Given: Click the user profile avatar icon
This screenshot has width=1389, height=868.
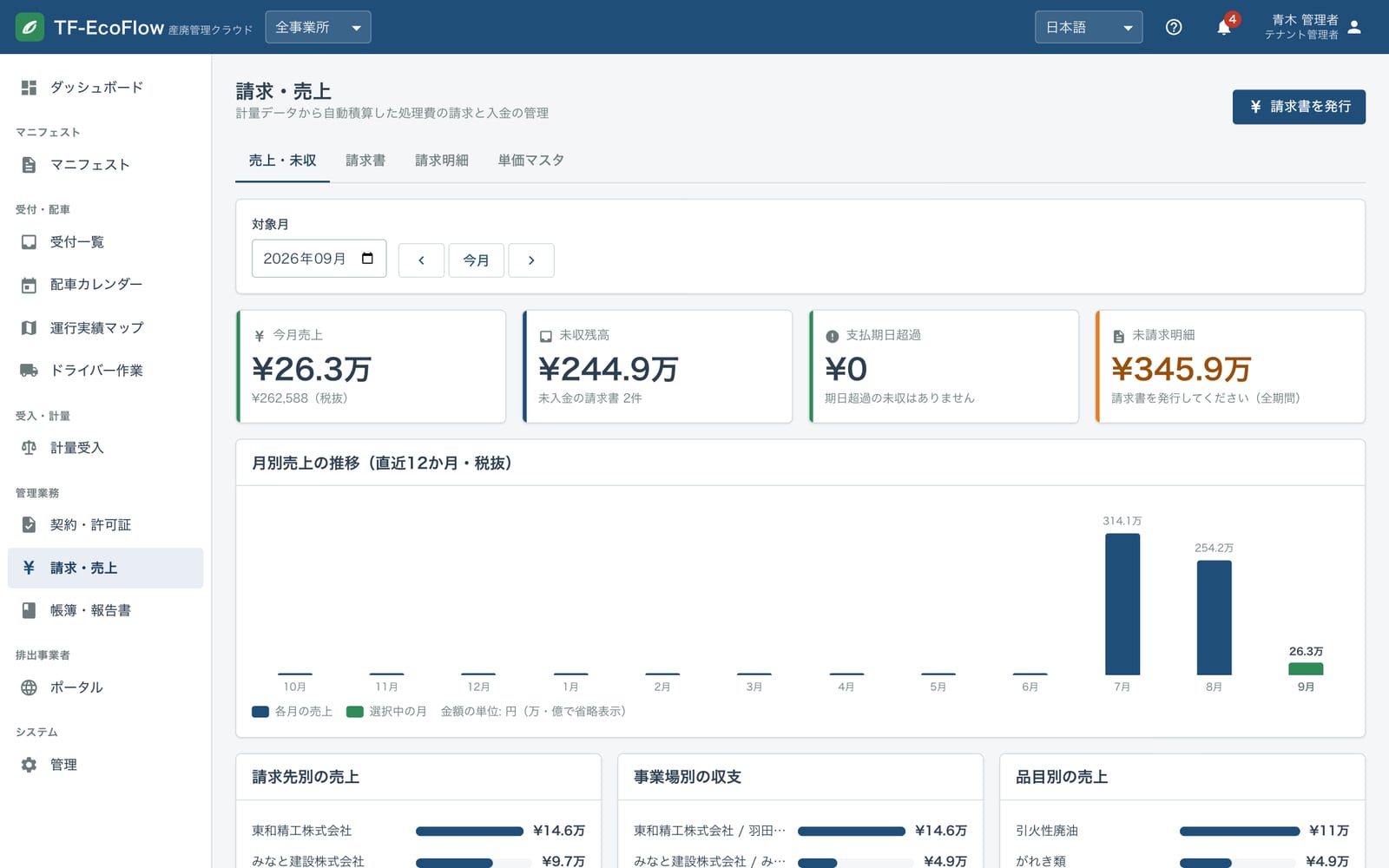Looking at the screenshot, I should (1354, 27).
